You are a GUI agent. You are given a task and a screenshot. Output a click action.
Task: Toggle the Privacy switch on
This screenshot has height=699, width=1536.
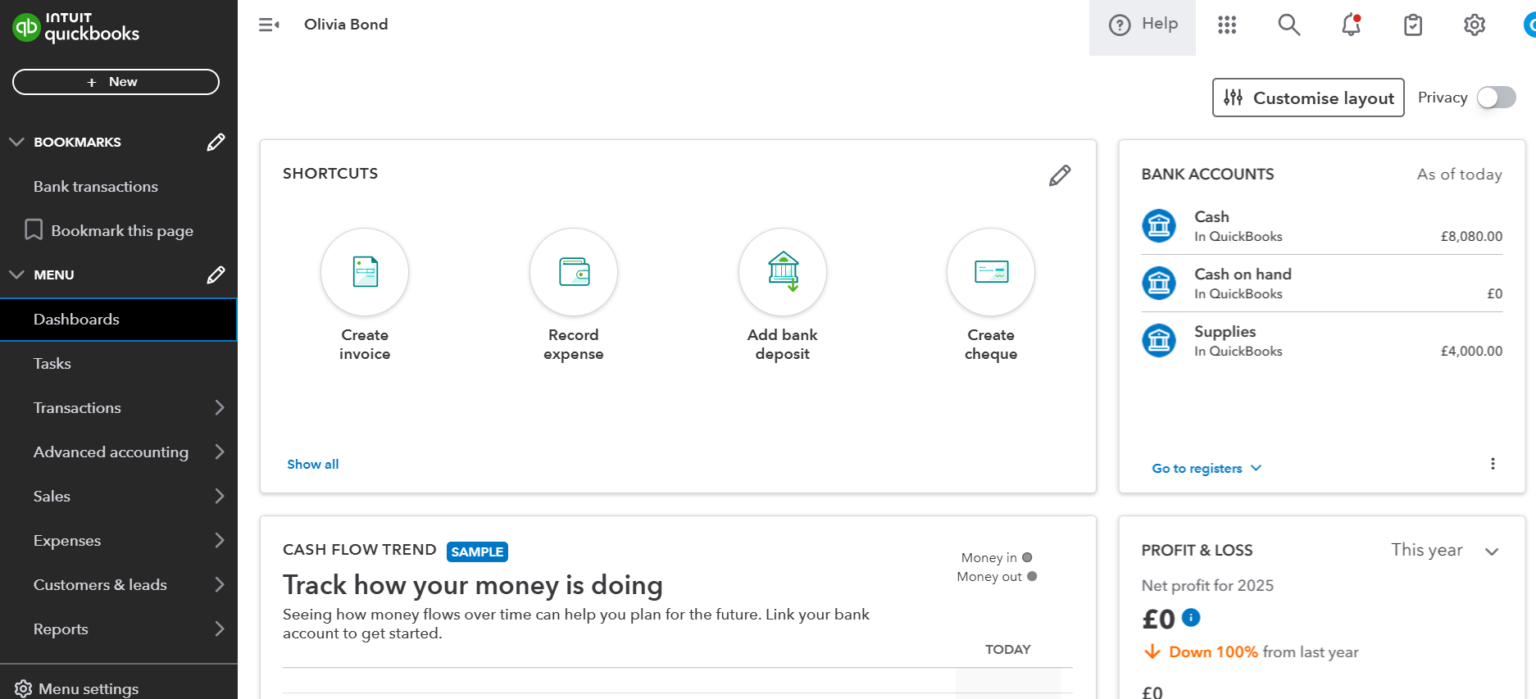pyautogui.click(x=1496, y=97)
